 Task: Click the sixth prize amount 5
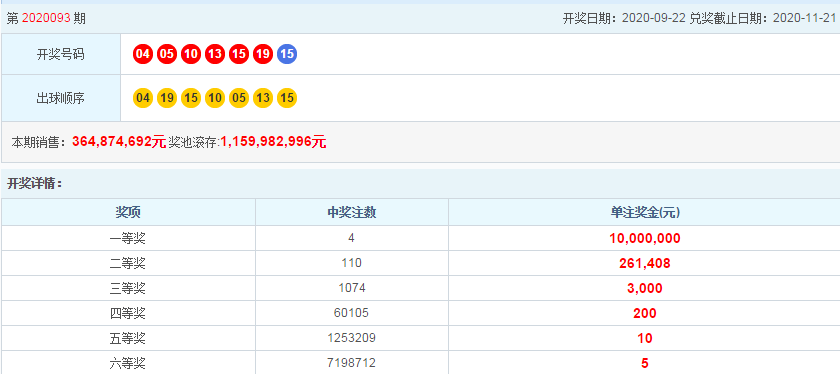(645, 363)
